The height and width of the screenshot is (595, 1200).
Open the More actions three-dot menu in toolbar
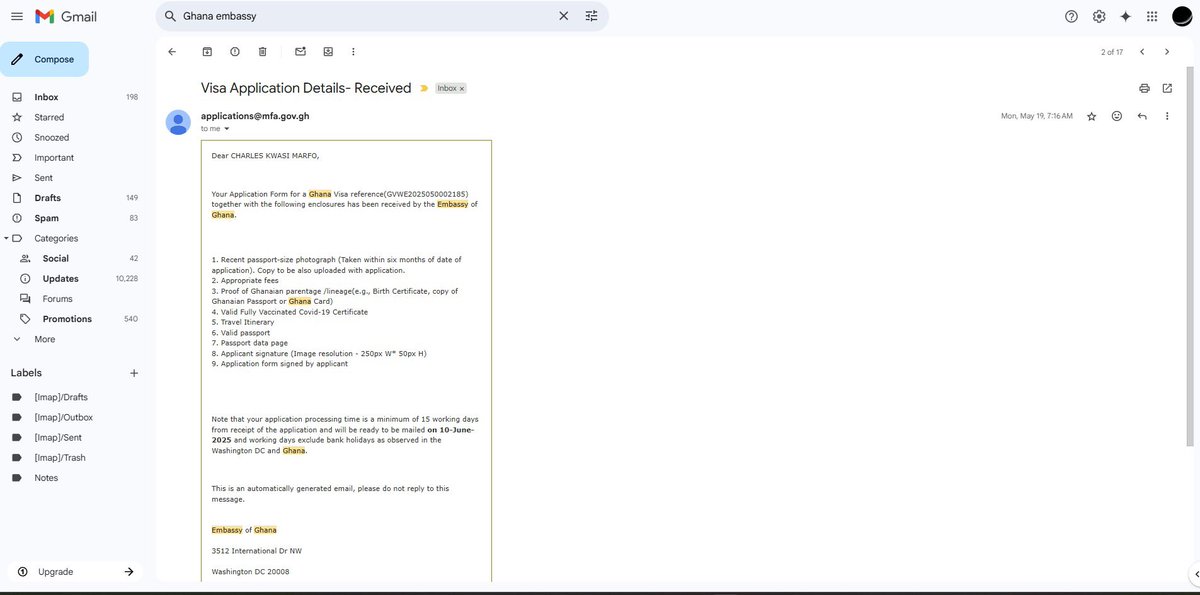pyautogui.click(x=353, y=52)
